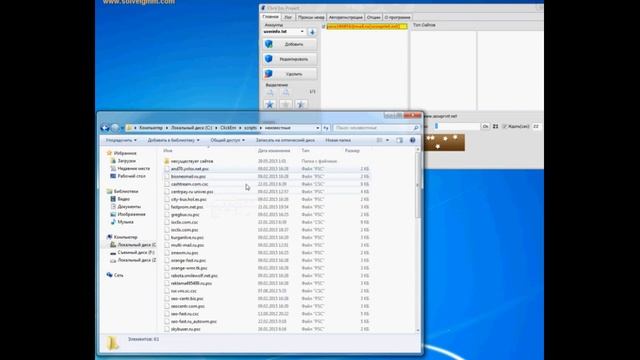This screenshot has height=360, width=640.
Task: Select the file cashtream.com.csc
Action: (x=189, y=184)
